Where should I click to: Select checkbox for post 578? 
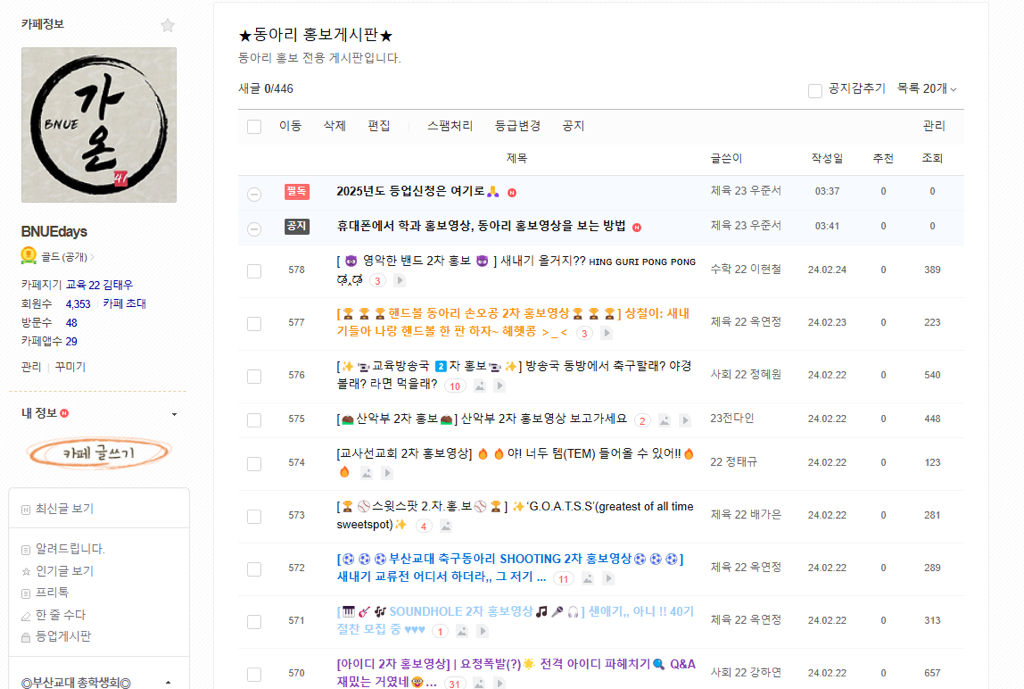point(254,271)
